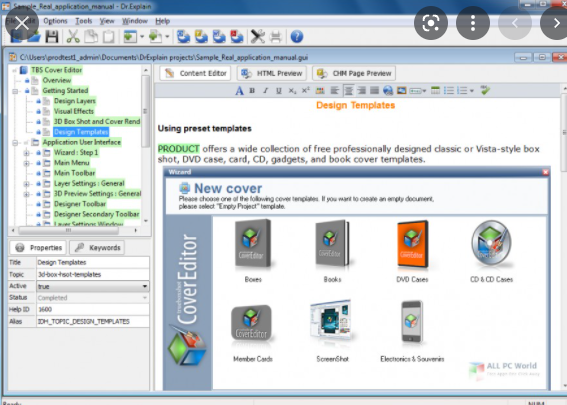This screenshot has height=405, width=567.
Task: Insert hyperlink using the globe icon
Action: point(388,90)
